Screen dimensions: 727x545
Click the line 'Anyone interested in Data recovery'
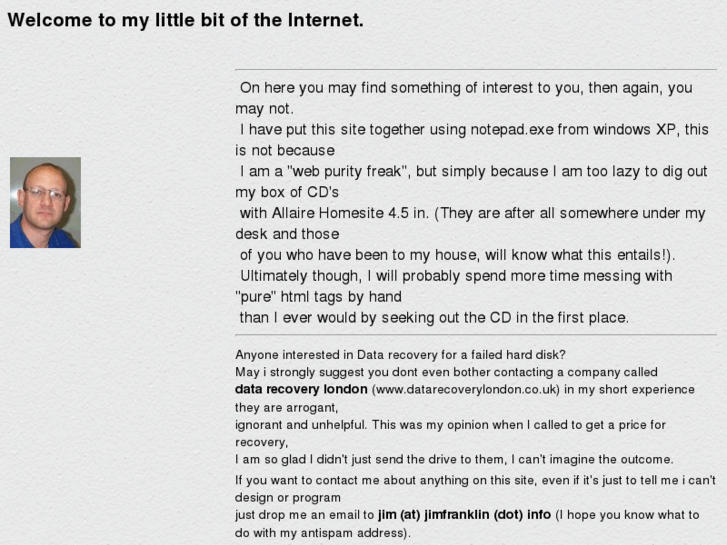coord(400,355)
